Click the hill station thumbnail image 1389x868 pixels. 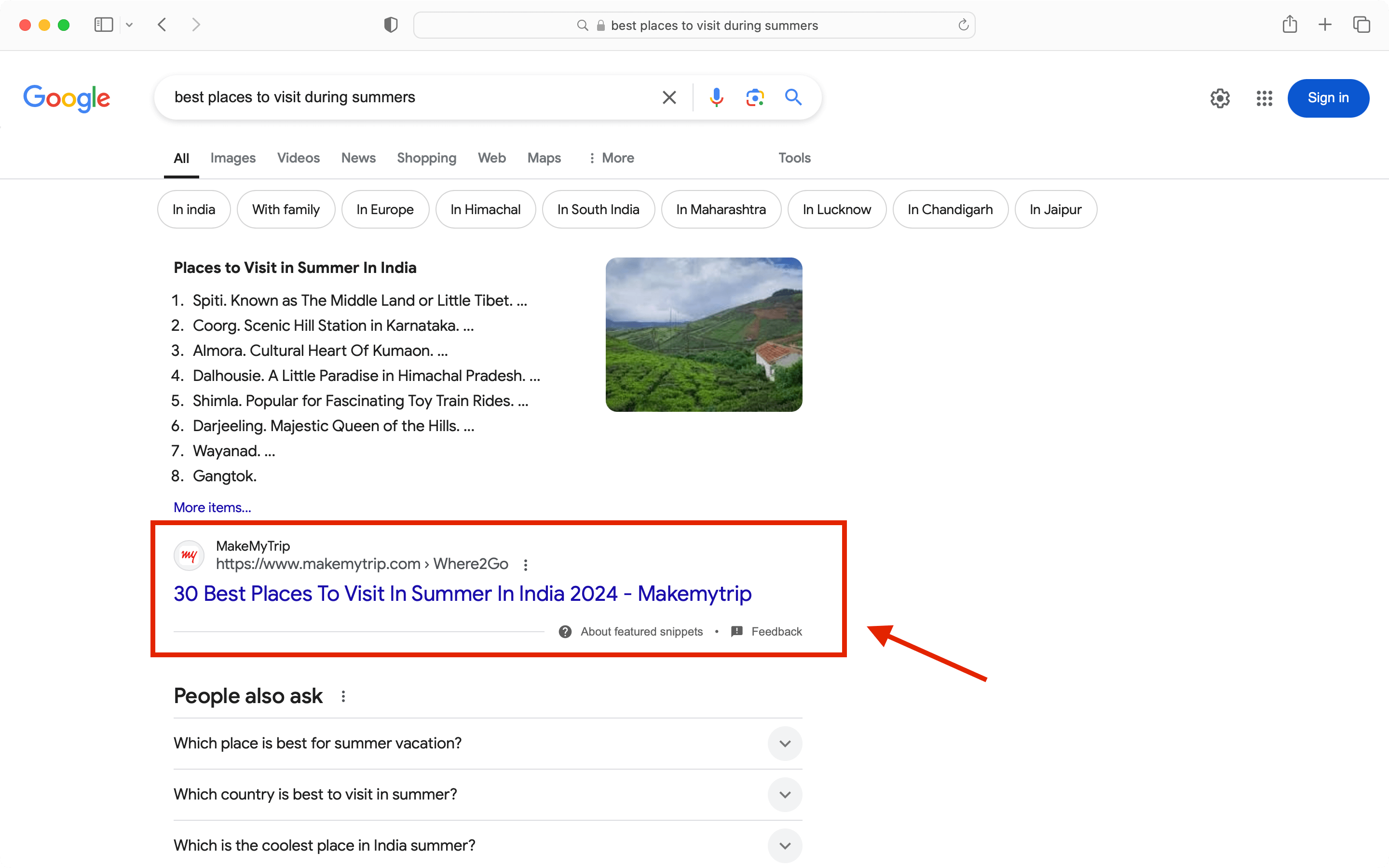[x=704, y=335]
